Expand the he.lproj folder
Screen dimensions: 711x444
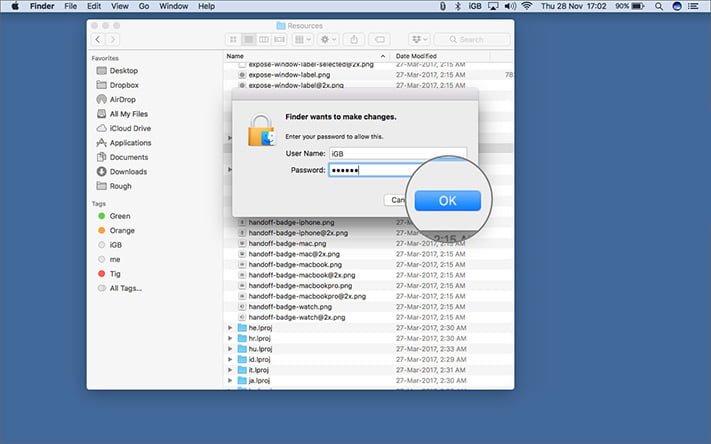pyautogui.click(x=230, y=328)
